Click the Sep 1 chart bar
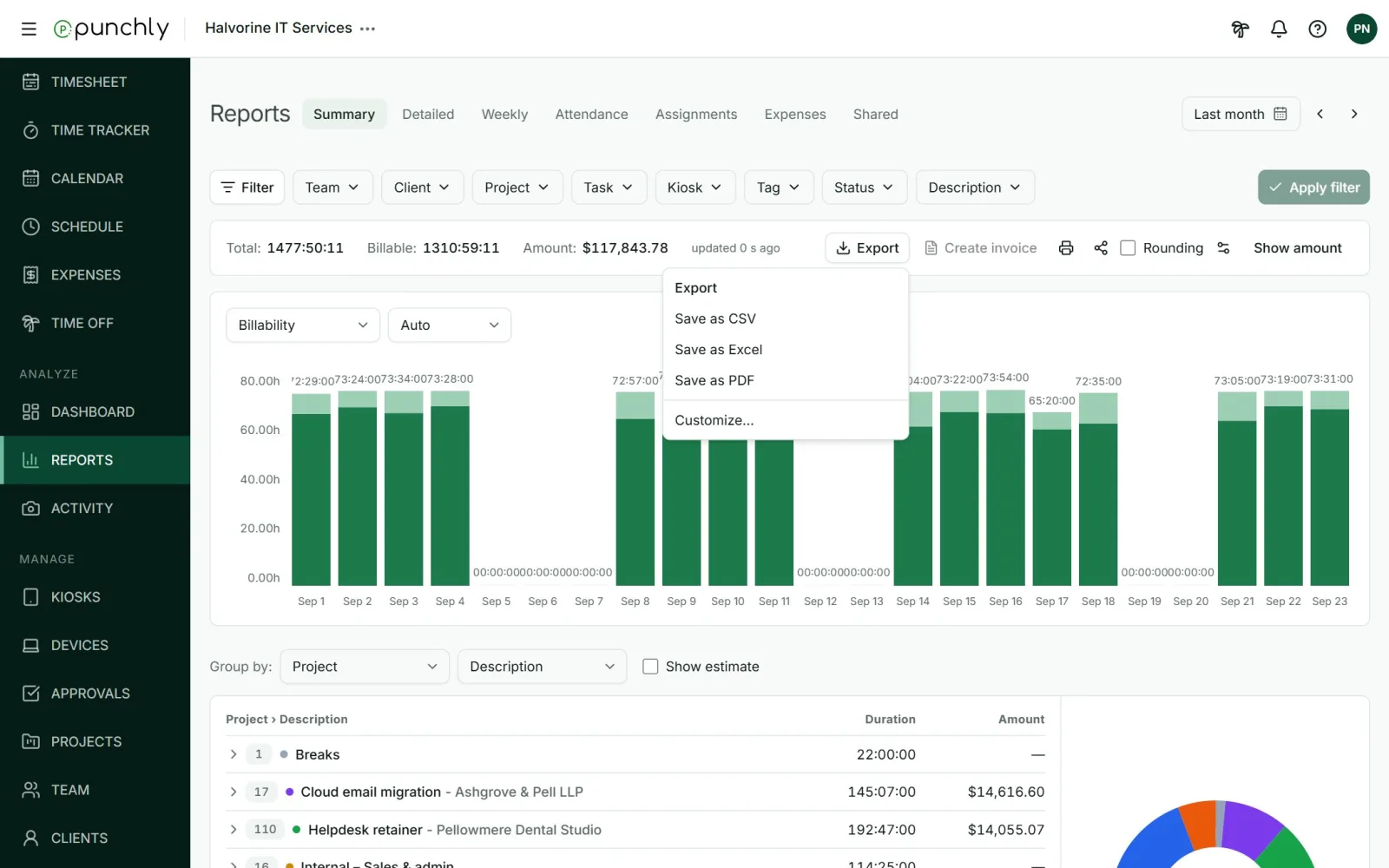This screenshot has width=1389, height=868. [311, 489]
